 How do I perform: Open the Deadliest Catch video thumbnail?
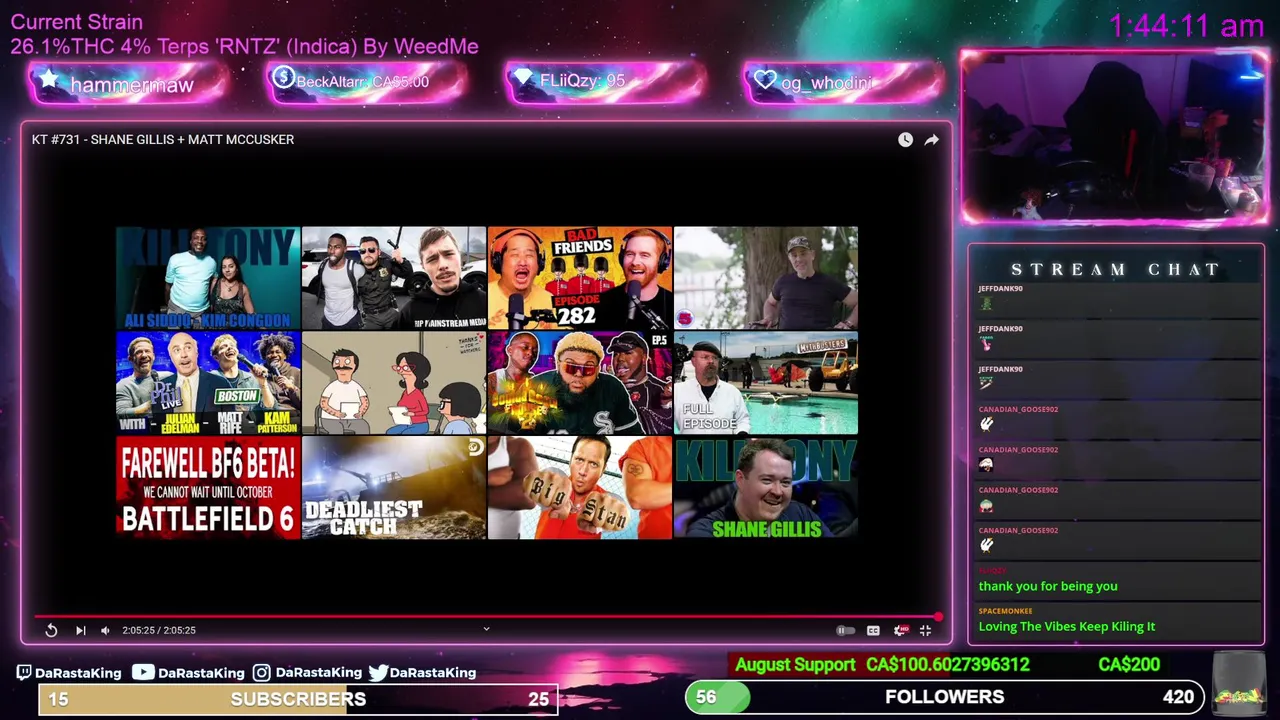pyautogui.click(x=394, y=488)
